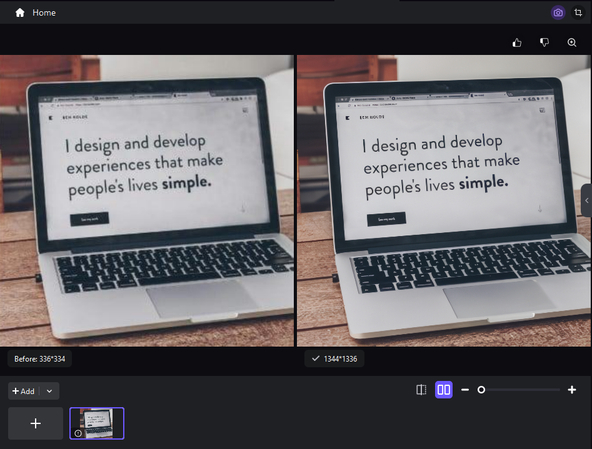Open the Home label link
The image size is (592, 449).
tap(44, 13)
